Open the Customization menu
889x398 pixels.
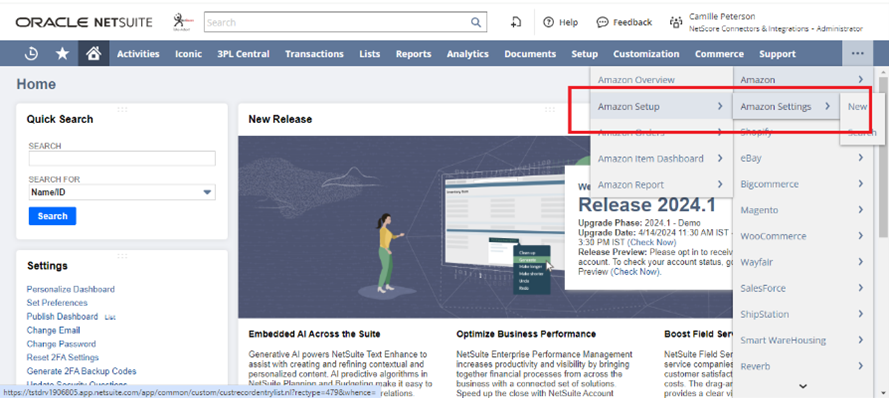(x=646, y=54)
